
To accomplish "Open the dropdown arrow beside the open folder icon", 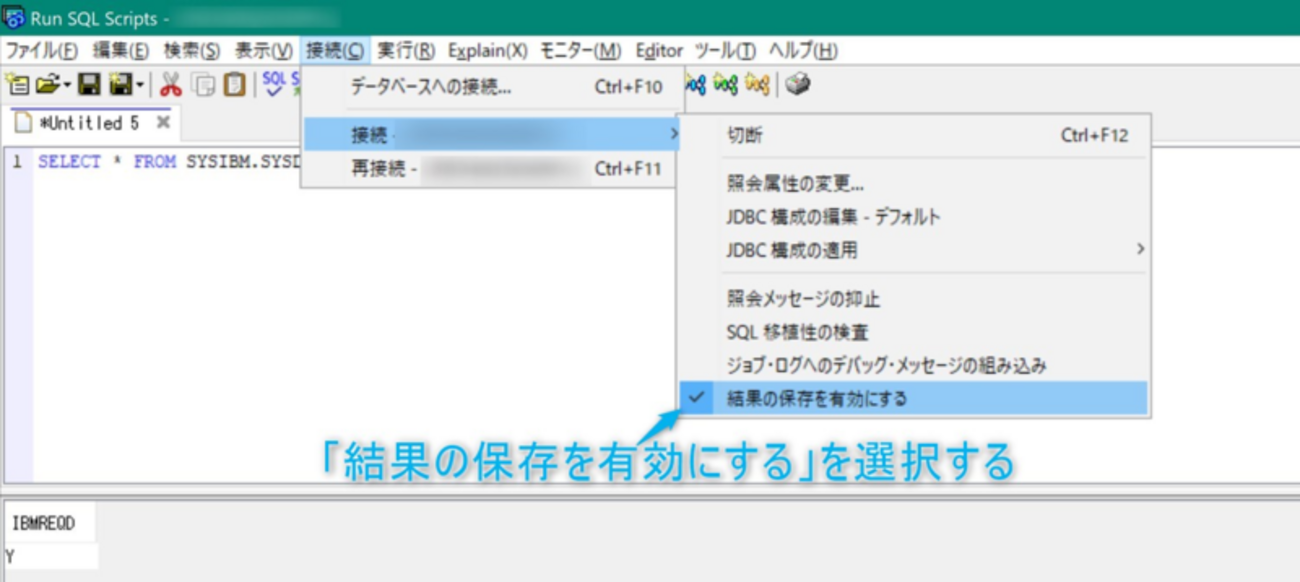I will click(x=67, y=86).
